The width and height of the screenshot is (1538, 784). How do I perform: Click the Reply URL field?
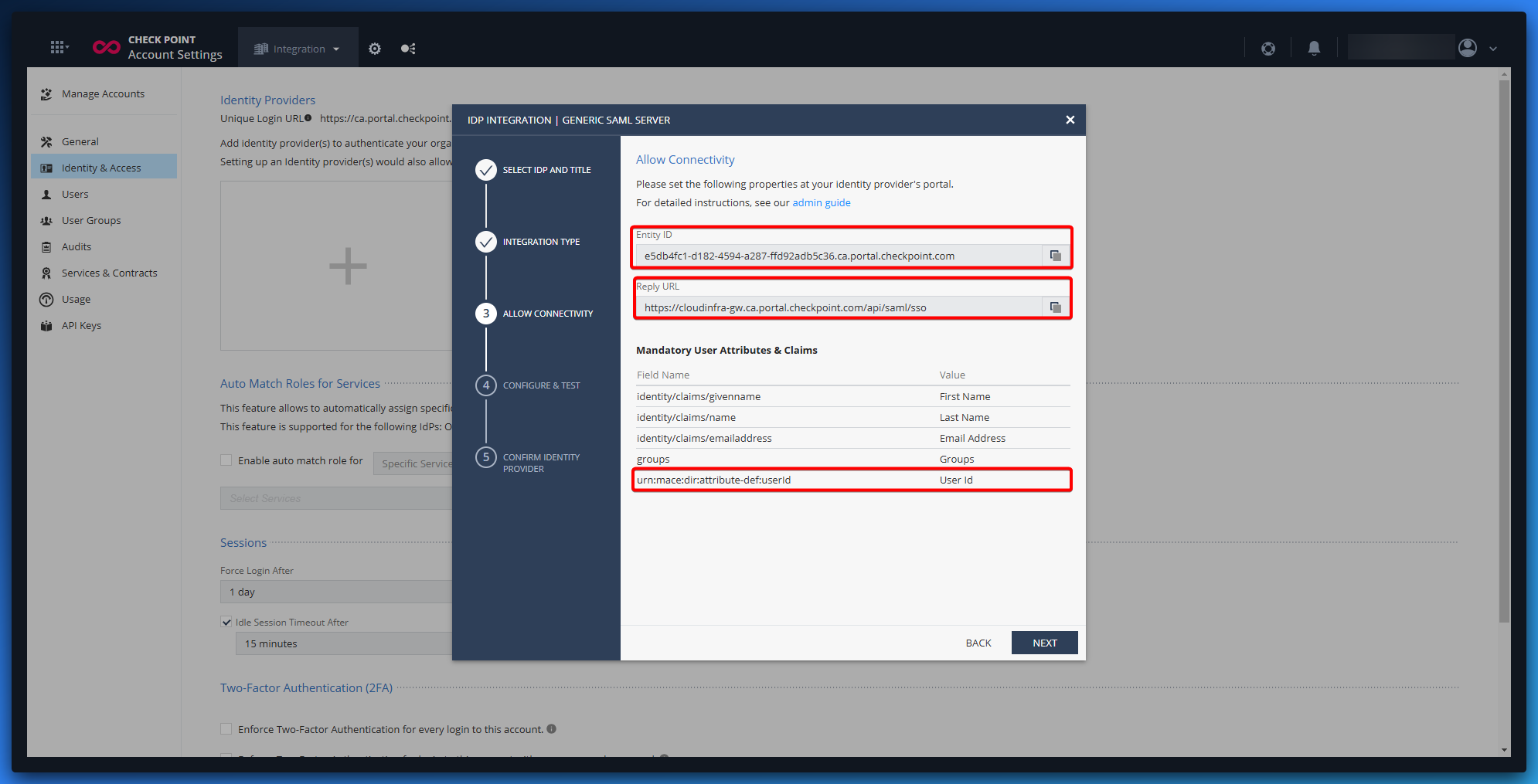click(839, 307)
